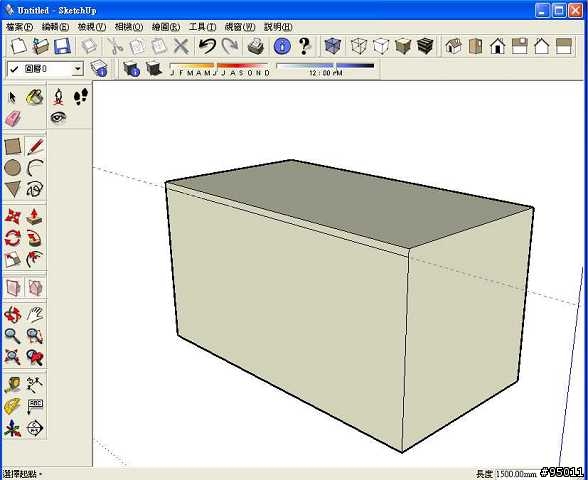The height and width of the screenshot is (480, 588).
Task: Activate the Circle drawing tool
Action: (x=12, y=168)
